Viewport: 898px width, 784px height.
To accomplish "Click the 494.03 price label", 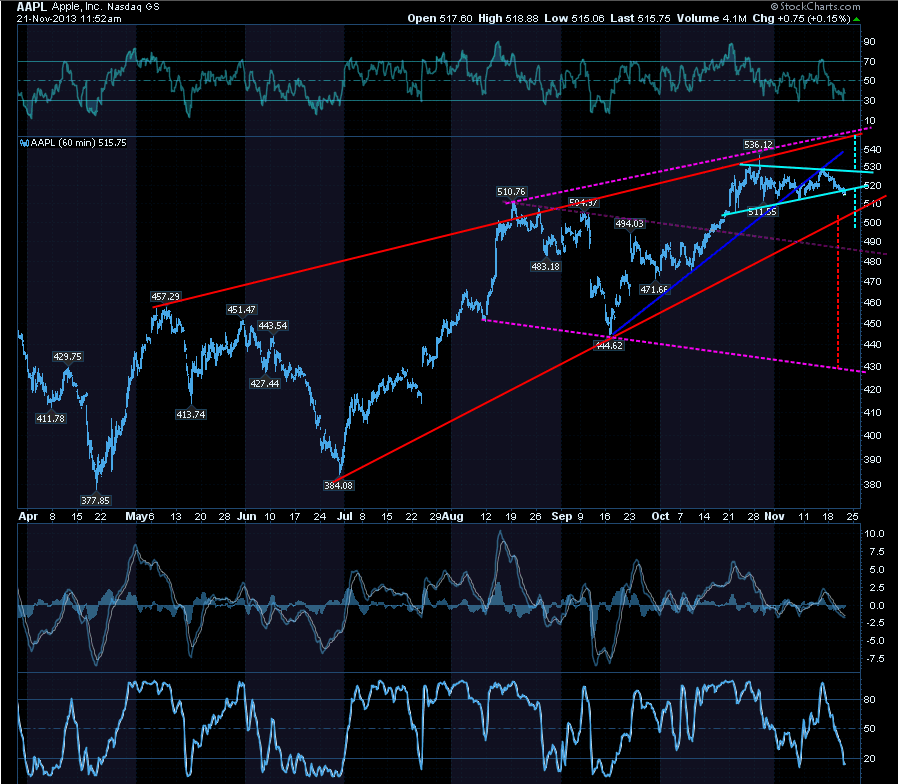I will pyautogui.click(x=629, y=223).
